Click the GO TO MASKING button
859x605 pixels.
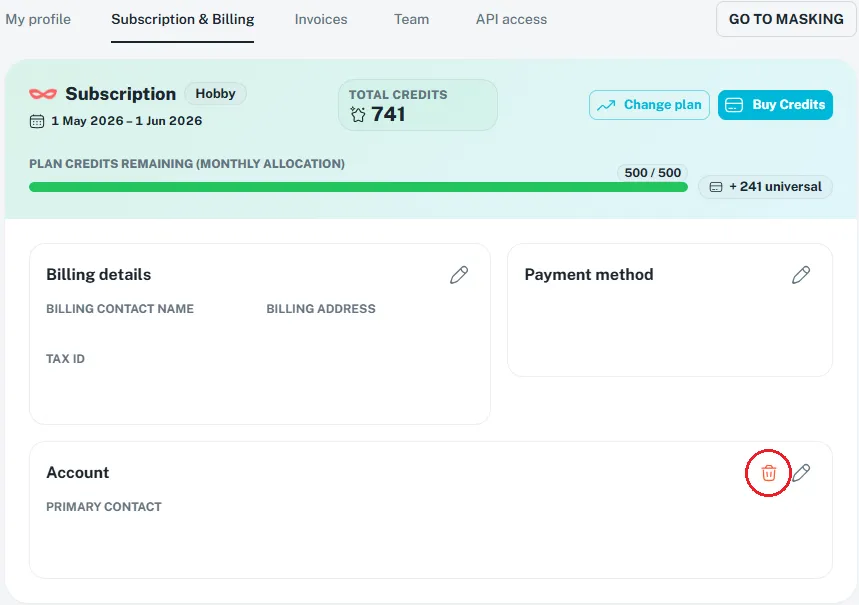pos(786,19)
